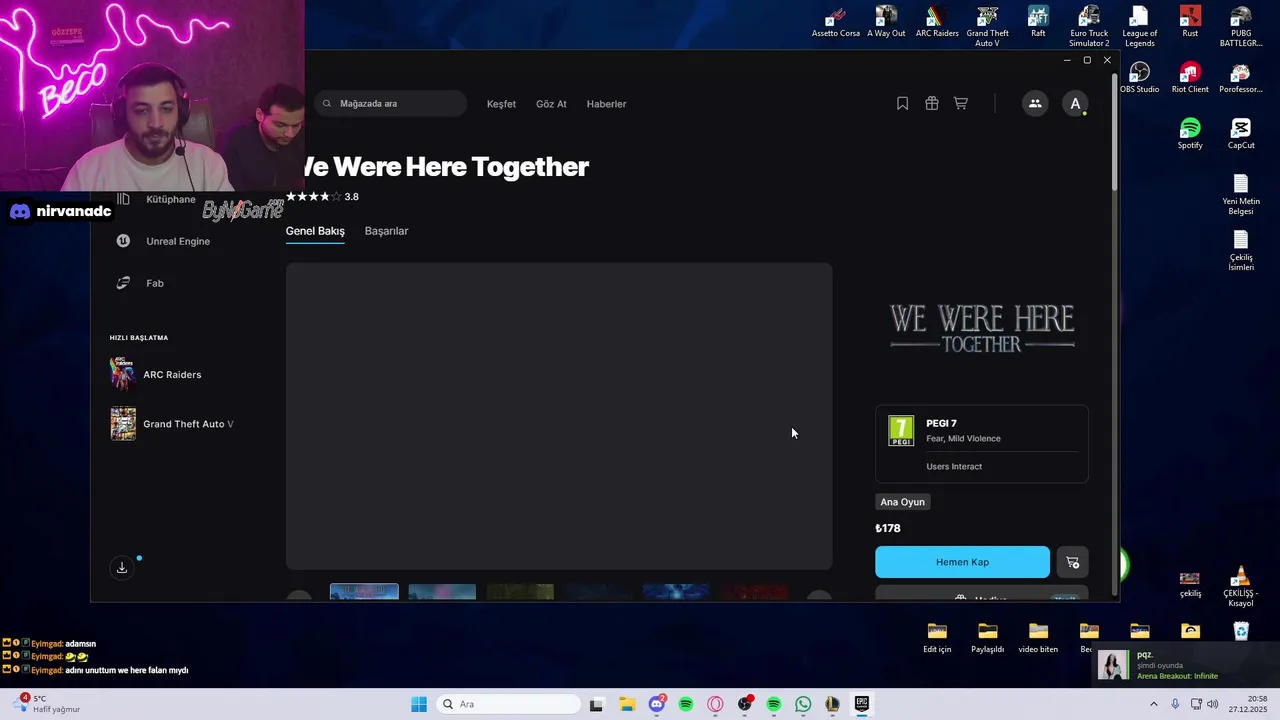Open Rust desktop shortcut
1280x720 pixels.
tap(1190, 23)
